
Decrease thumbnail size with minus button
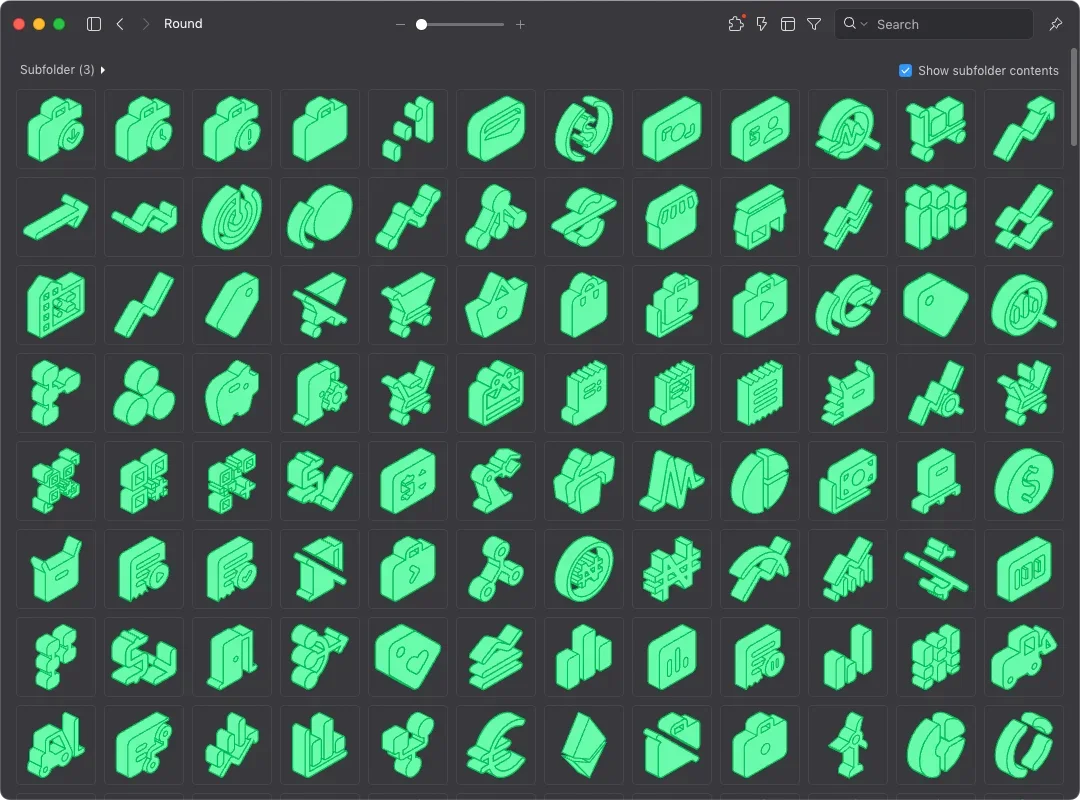[400, 24]
